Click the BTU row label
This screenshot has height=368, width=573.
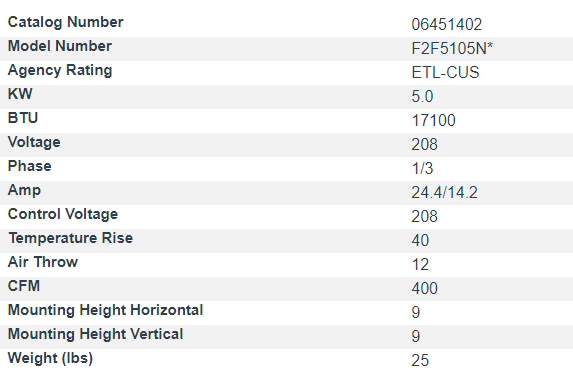pyautogui.click(x=23, y=118)
